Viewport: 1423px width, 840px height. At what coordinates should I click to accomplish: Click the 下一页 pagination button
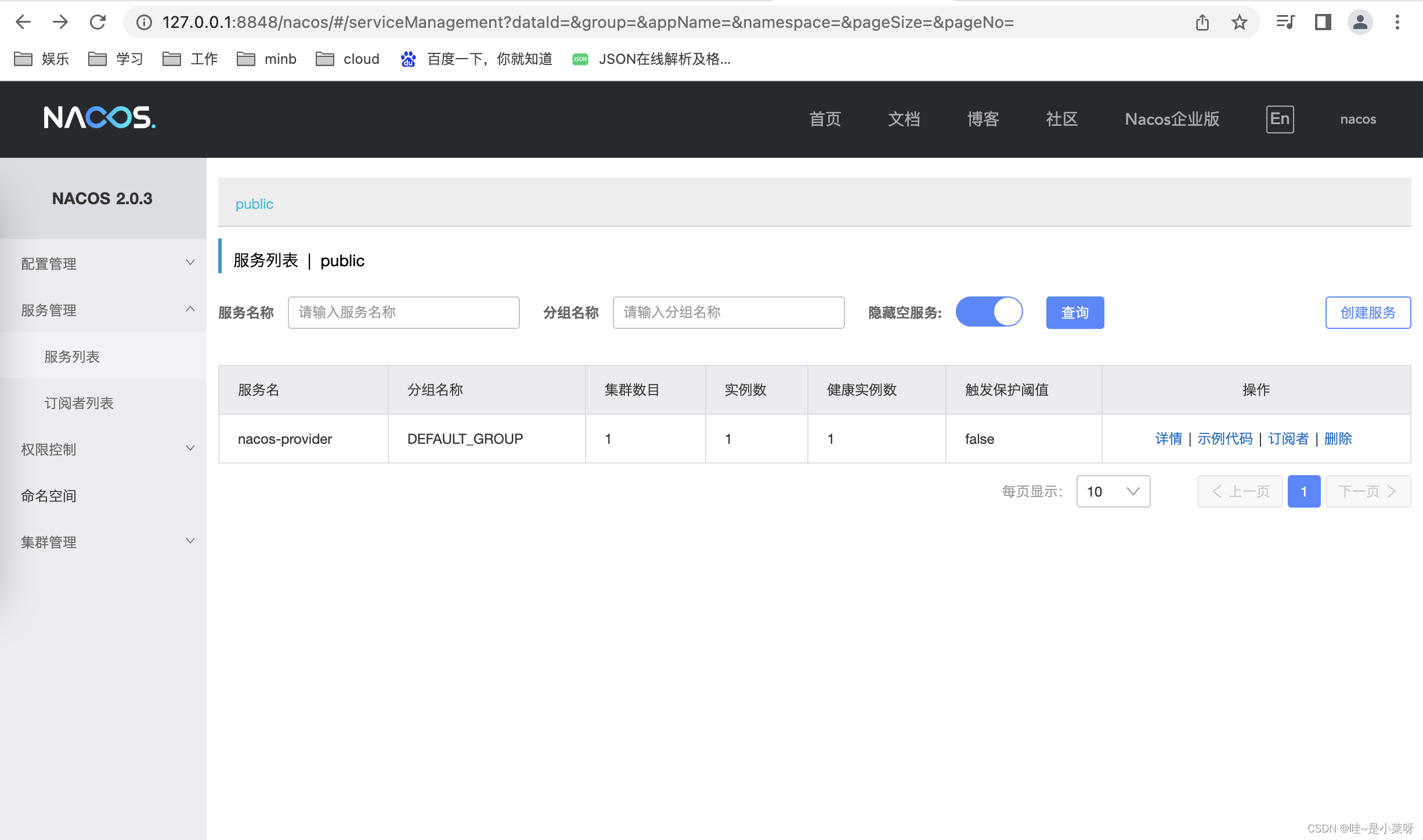[x=1368, y=491]
